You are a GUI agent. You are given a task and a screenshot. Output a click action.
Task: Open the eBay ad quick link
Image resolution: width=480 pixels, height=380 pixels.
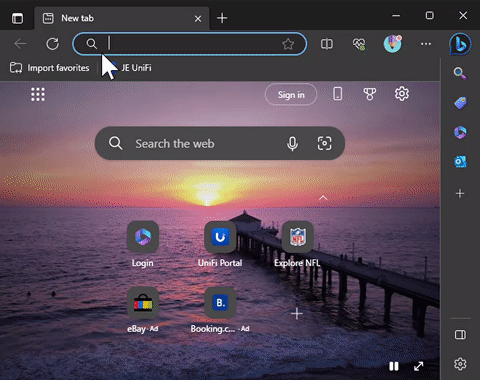(143, 310)
